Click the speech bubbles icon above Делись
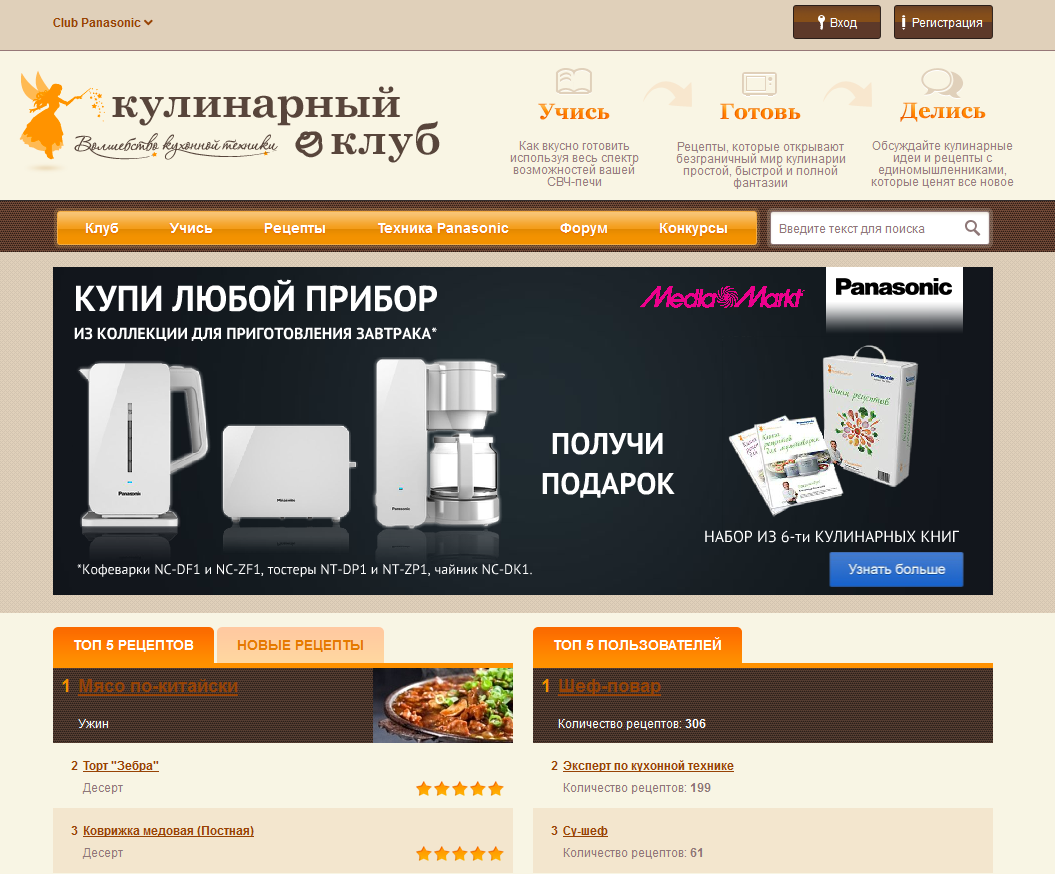Viewport: 1055px width, 874px height. tap(942, 83)
